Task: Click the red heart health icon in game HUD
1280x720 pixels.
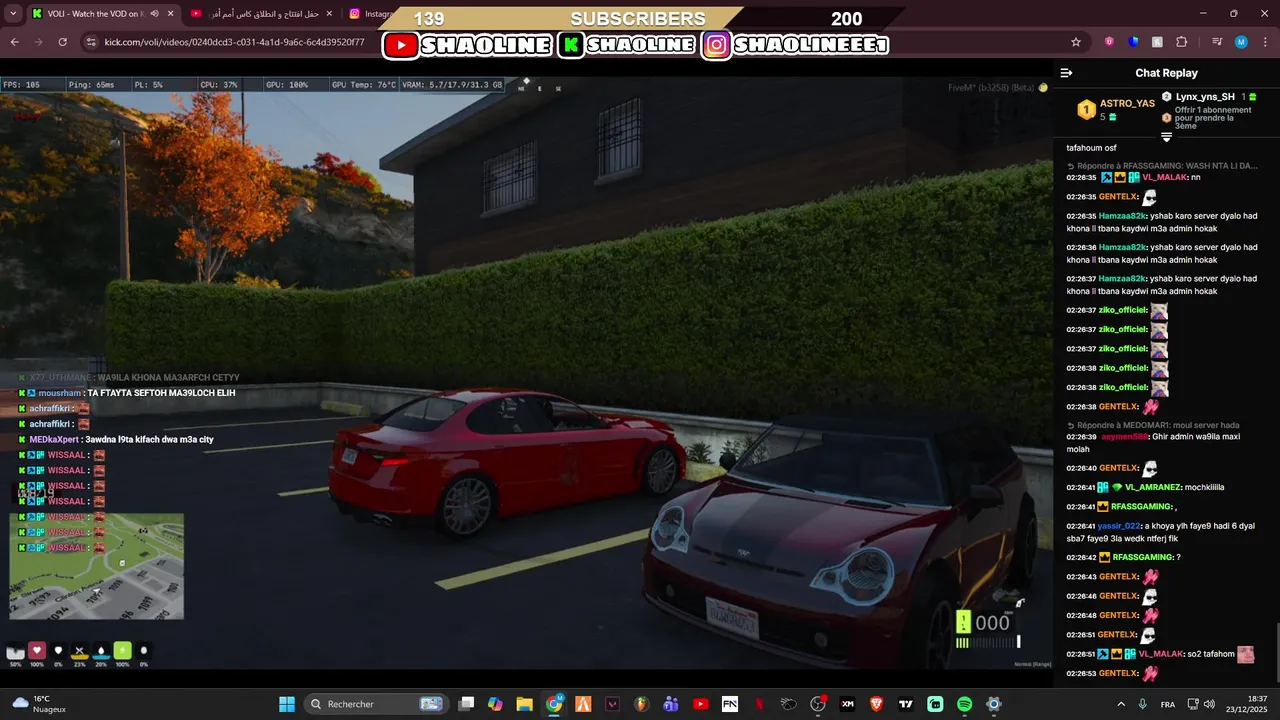Action: 37,651
